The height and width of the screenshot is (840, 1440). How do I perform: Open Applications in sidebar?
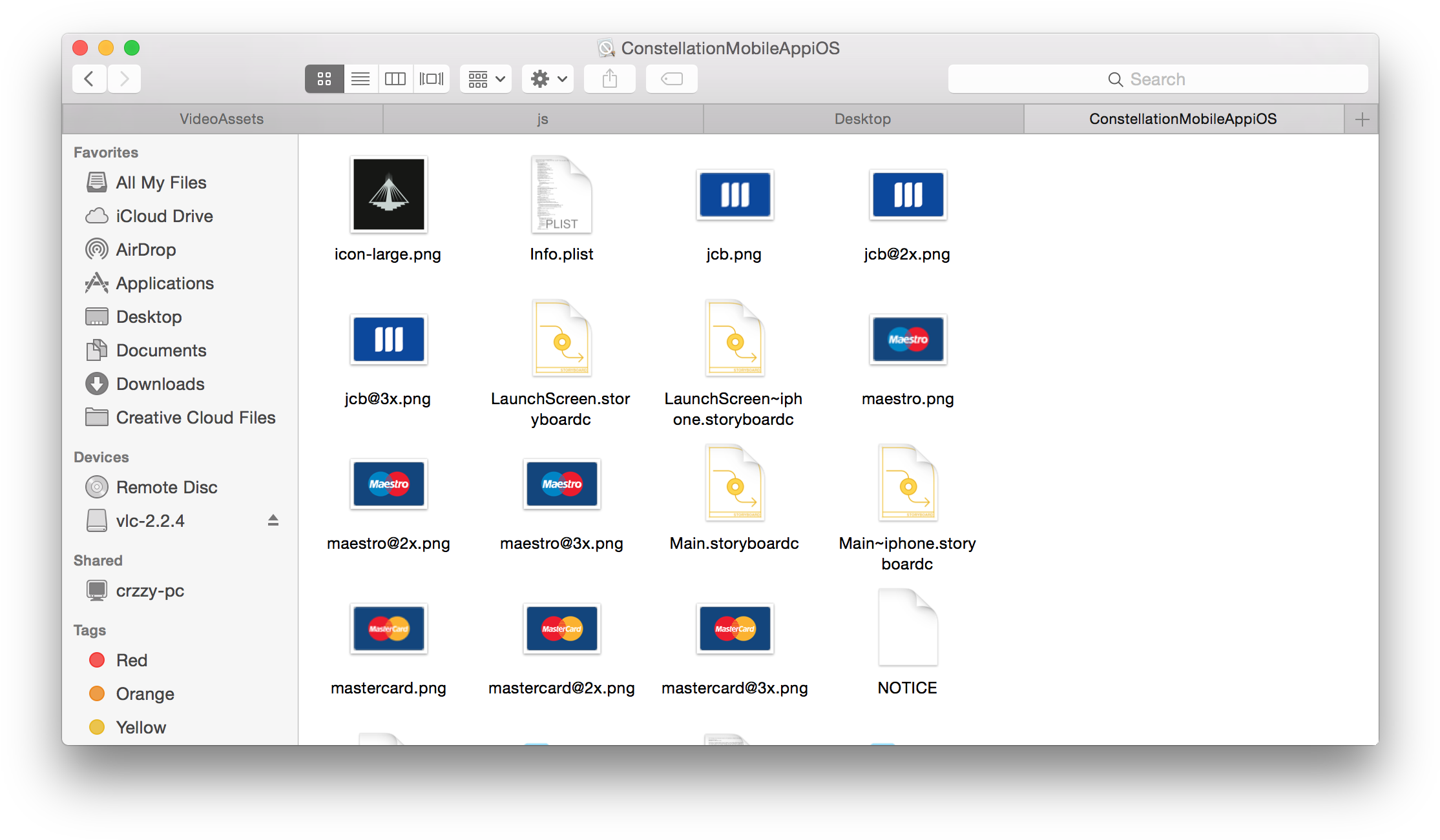(x=180, y=283)
